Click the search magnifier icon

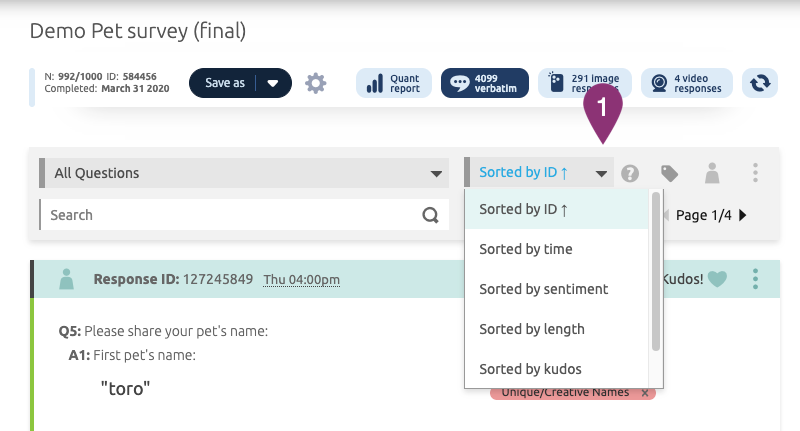tap(430, 215)
